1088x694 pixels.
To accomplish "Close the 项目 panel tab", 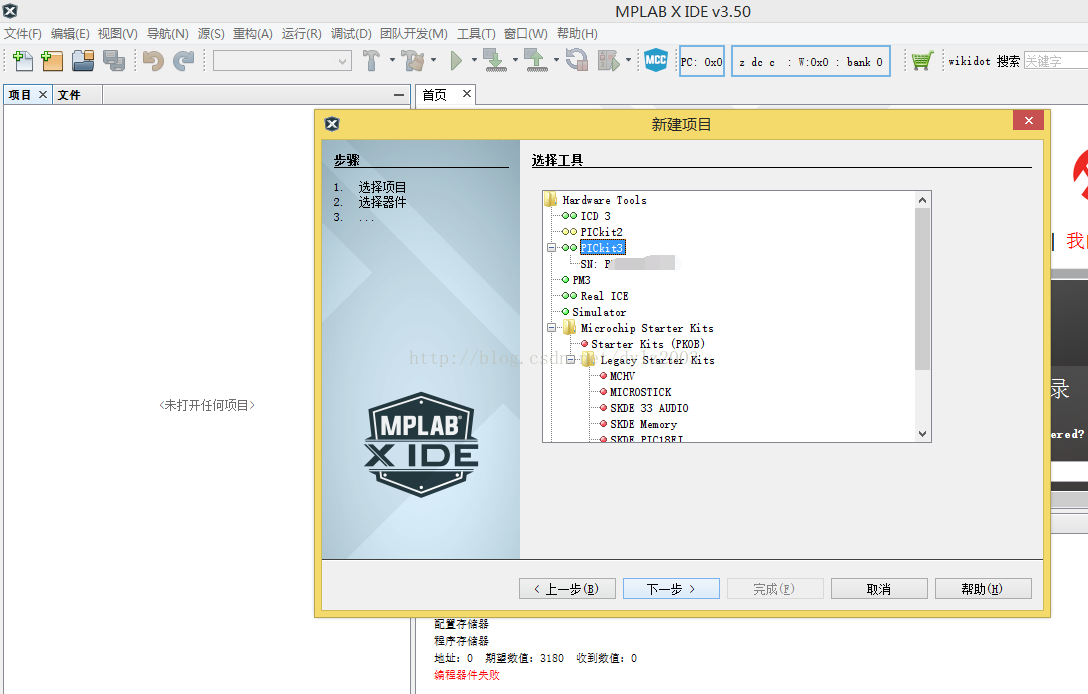I will click(43, 94).
